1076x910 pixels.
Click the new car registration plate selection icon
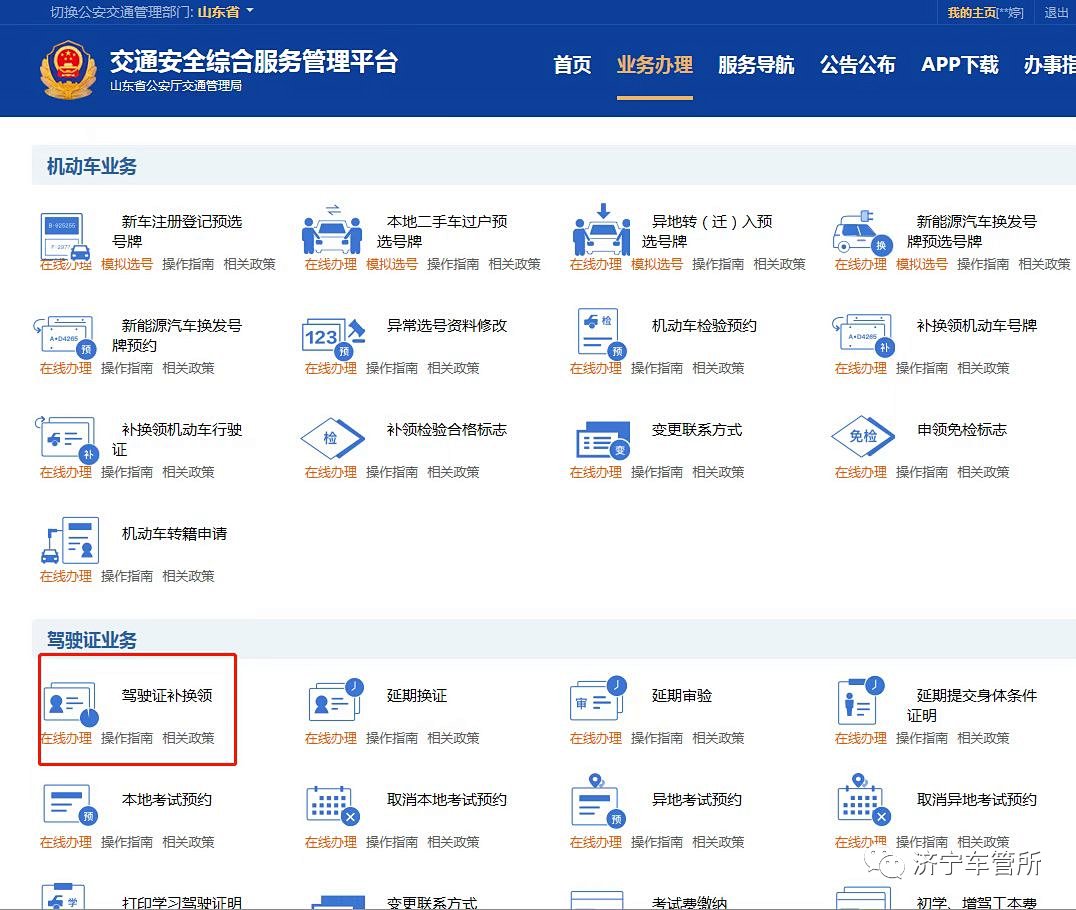point(66,235)
